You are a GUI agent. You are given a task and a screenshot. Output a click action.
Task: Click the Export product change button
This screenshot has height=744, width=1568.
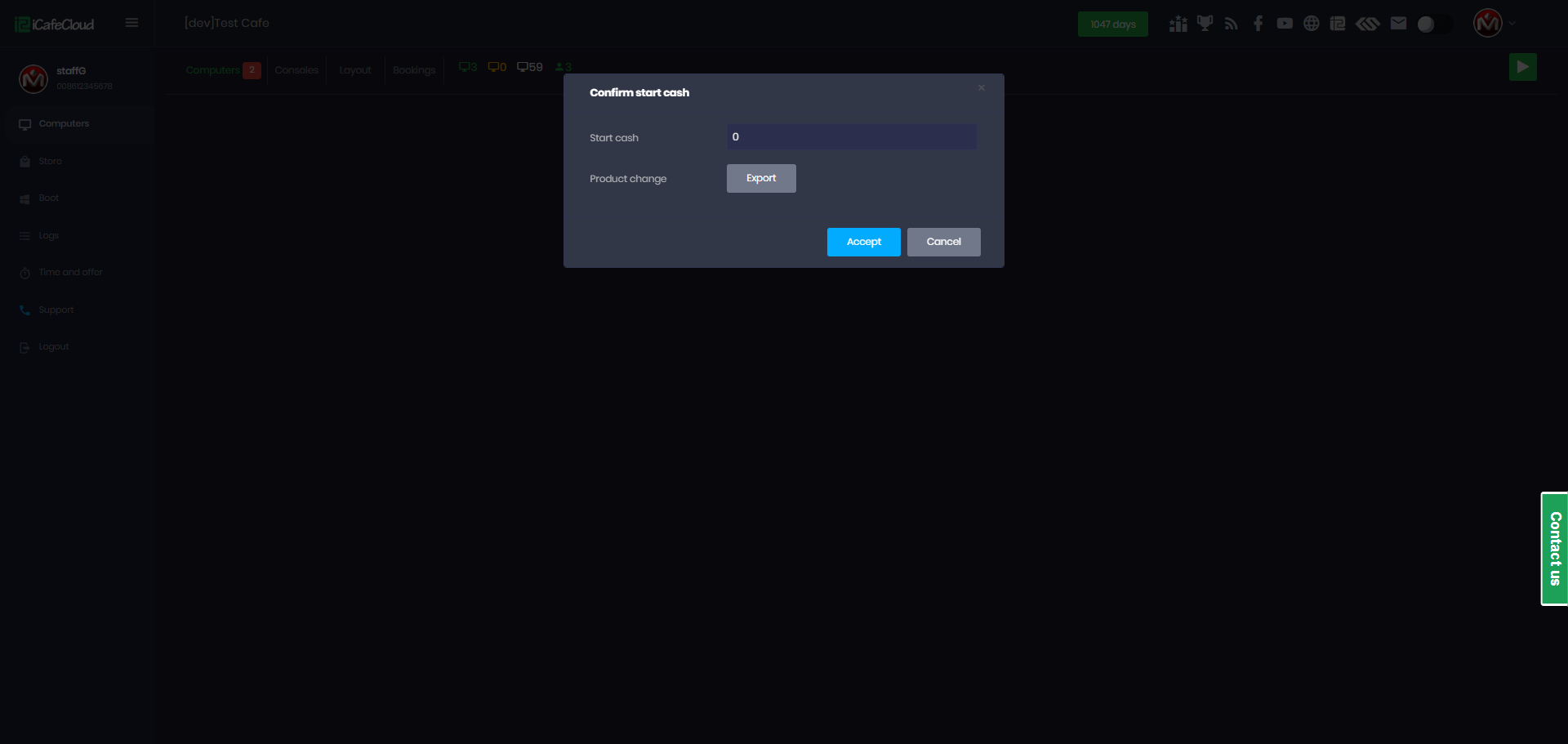click(761, 178)
